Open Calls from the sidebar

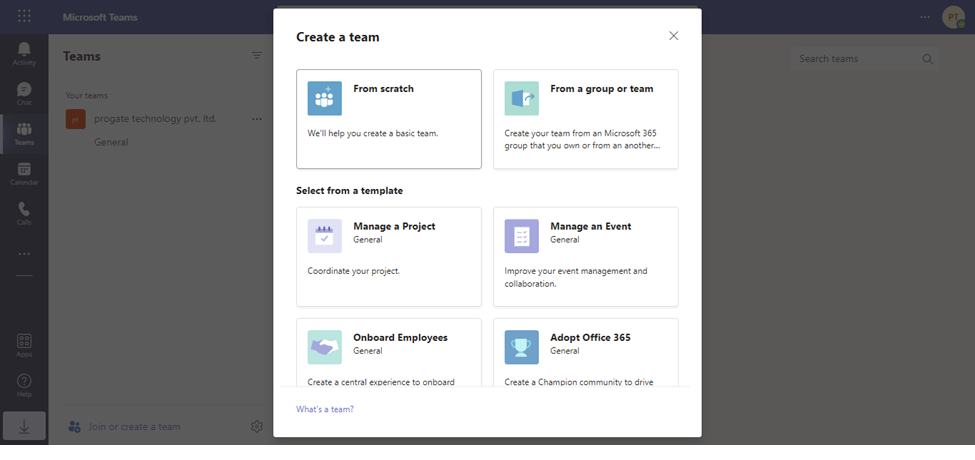click(24, 212)
